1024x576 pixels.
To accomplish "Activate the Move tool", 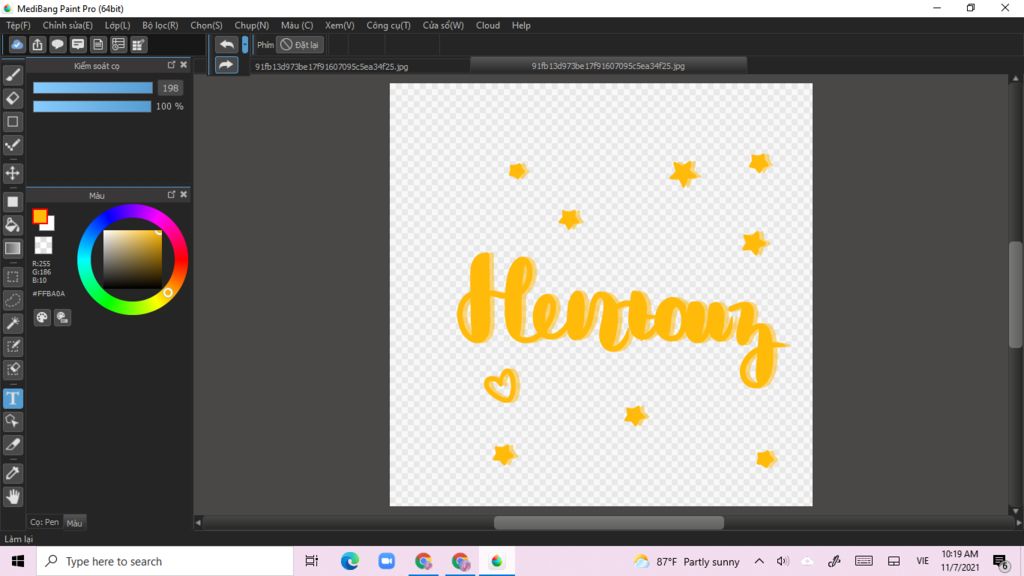I will point(12,173).
